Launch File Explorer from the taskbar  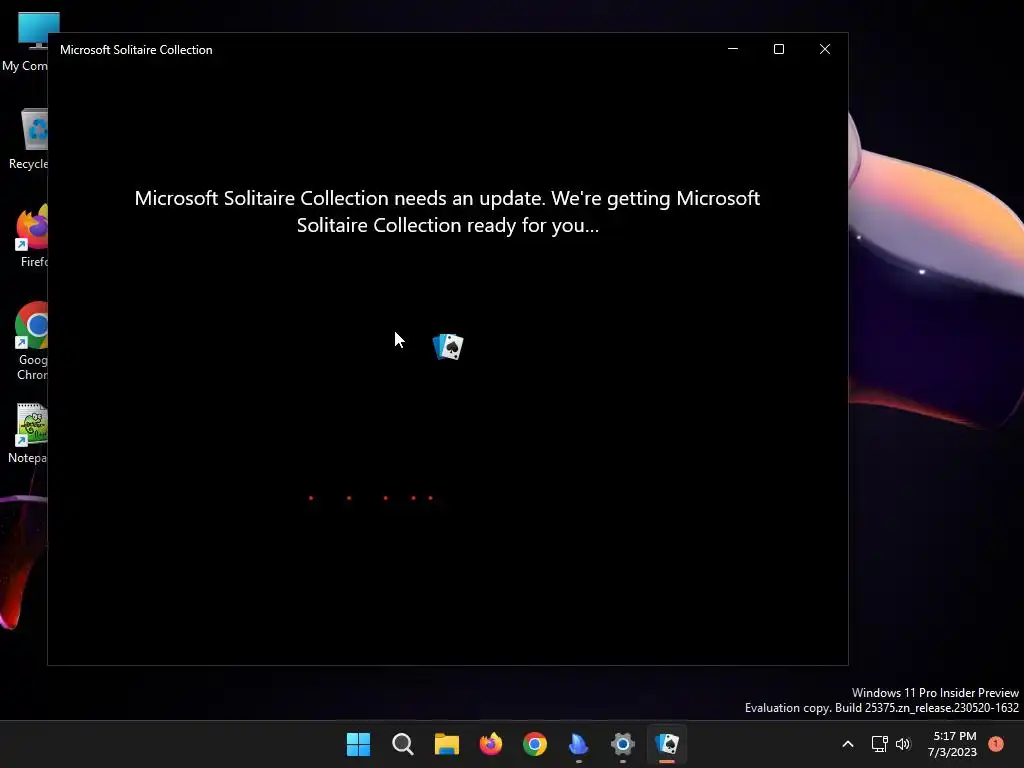coord(447,744)
